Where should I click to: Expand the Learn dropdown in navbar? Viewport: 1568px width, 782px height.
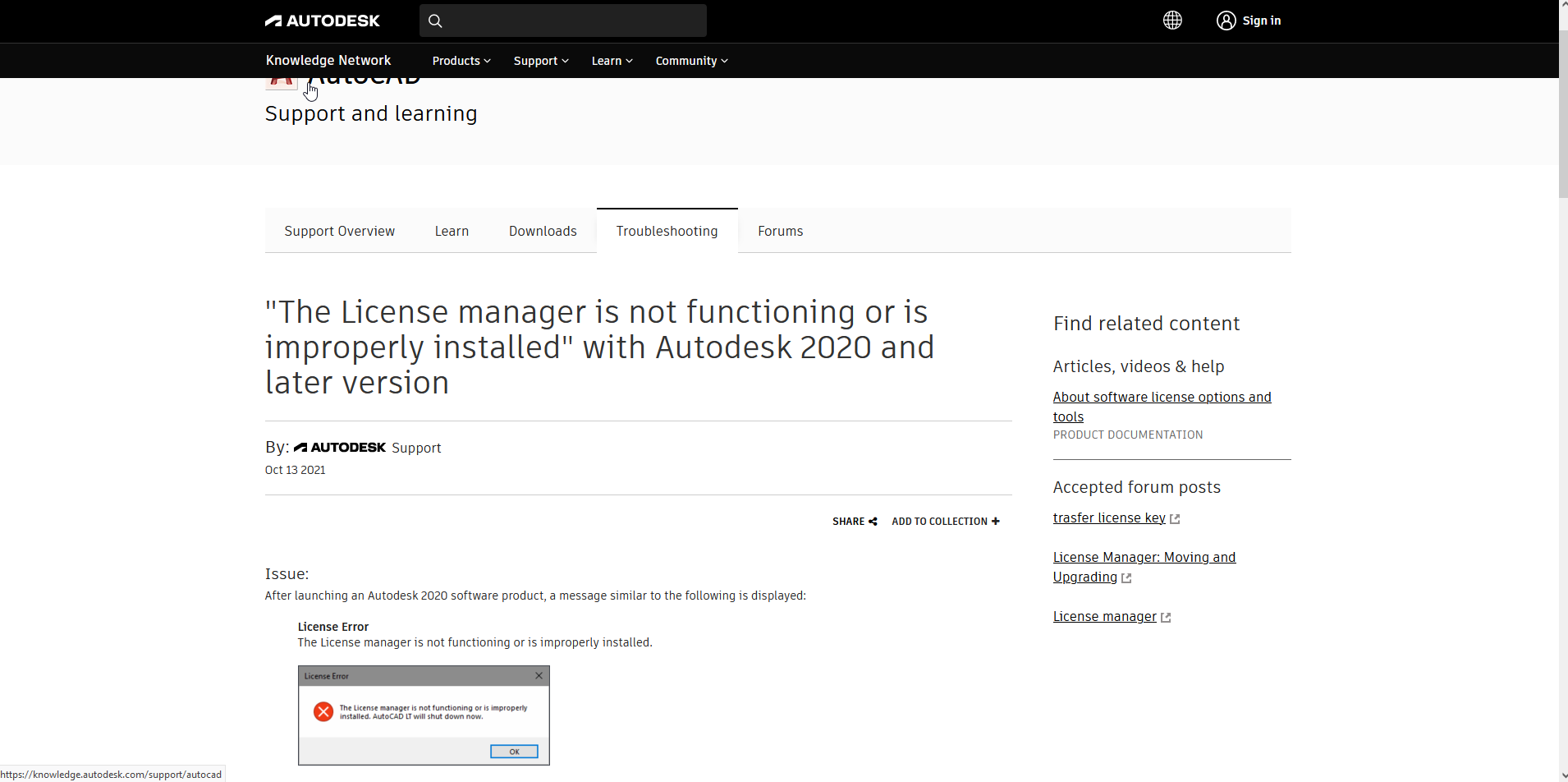pos(612,61)
